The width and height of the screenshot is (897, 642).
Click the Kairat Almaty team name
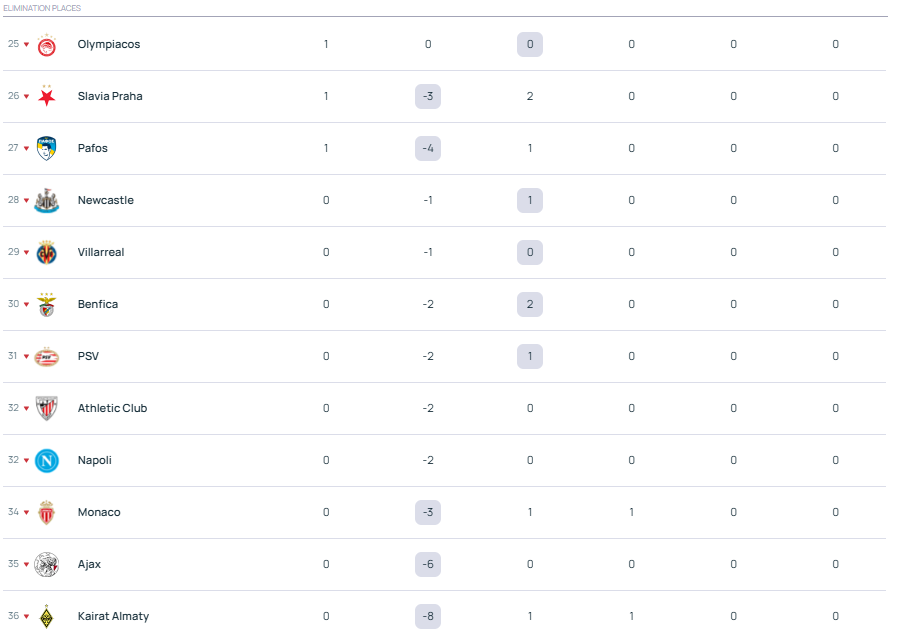(x=113, y=616)
